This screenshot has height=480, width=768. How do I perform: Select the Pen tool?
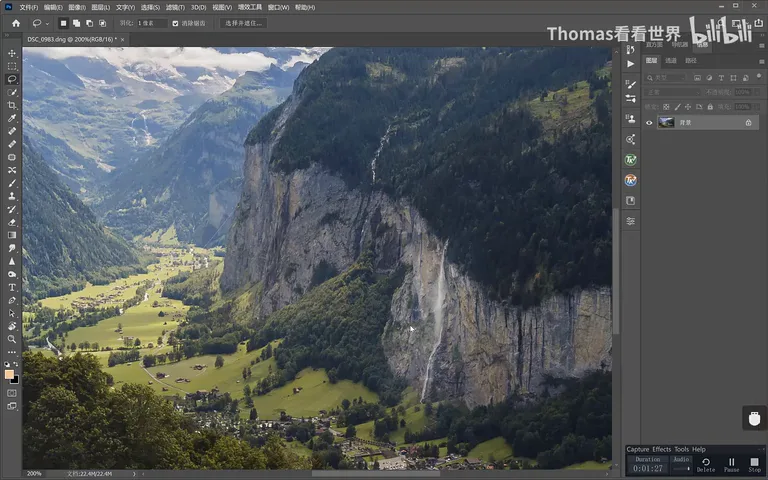(12, 300)
